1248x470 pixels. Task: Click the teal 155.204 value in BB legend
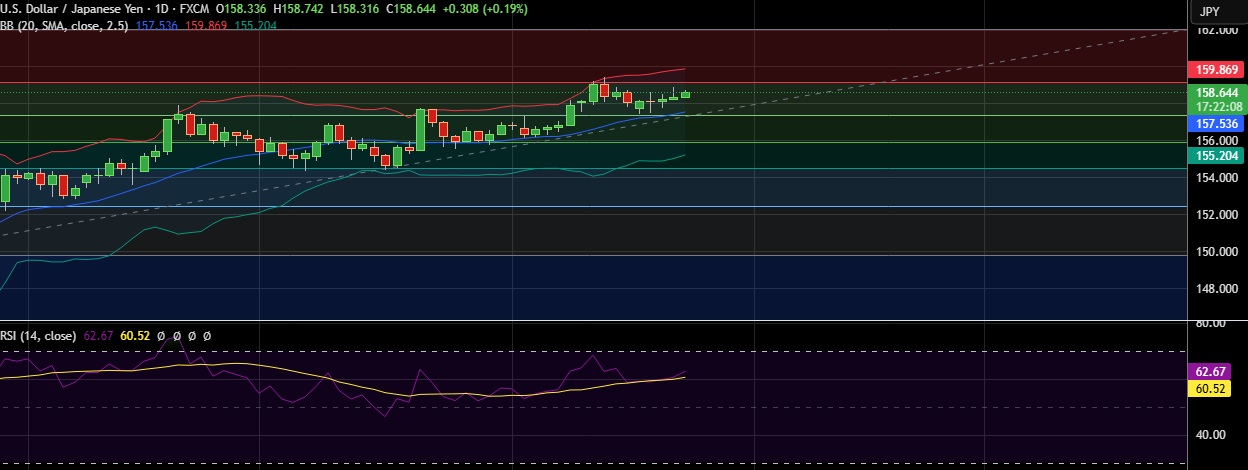tap(254, 25)
